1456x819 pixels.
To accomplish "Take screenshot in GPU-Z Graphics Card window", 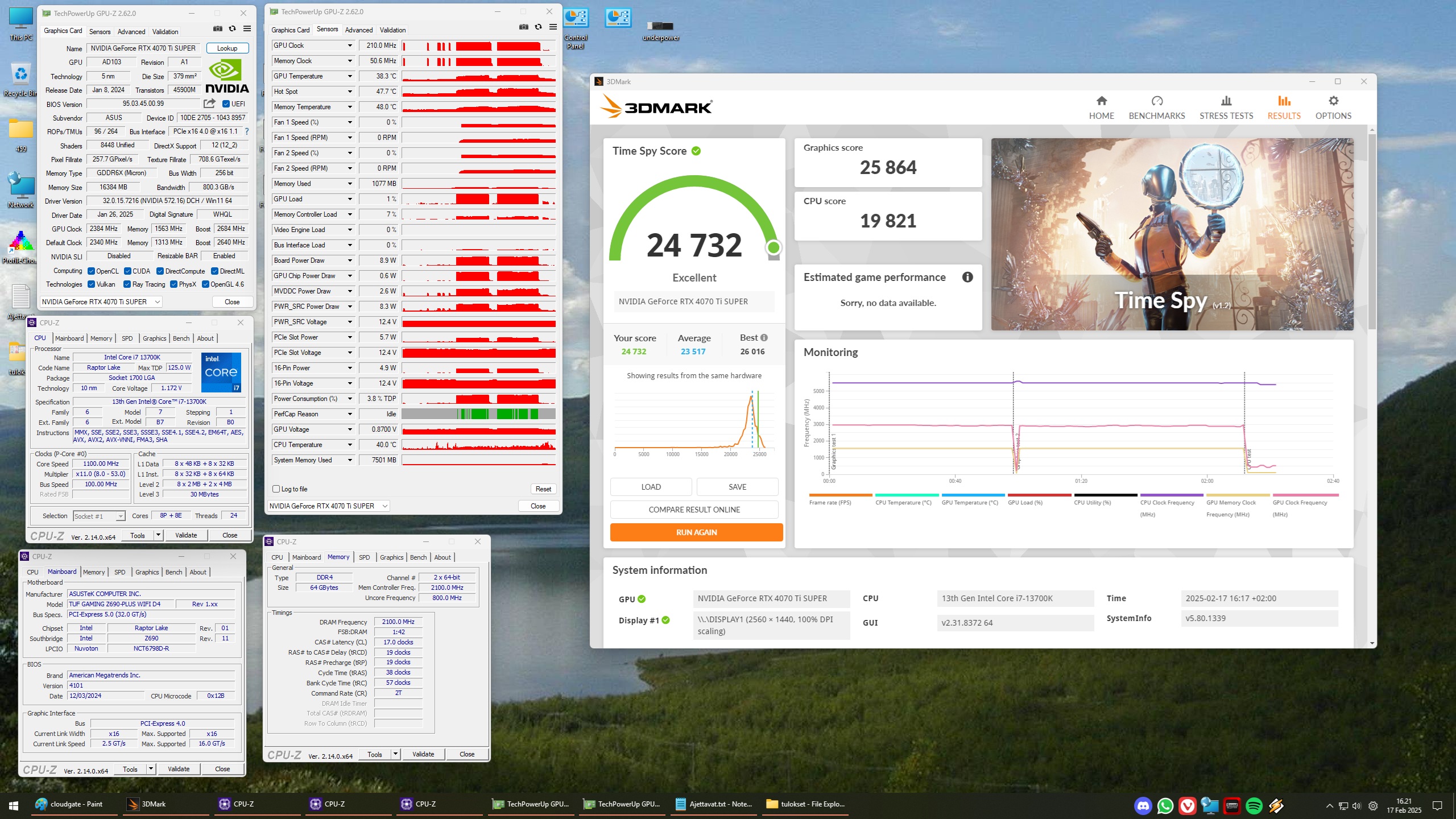I will pyautogui.click(x=217, y=28).
